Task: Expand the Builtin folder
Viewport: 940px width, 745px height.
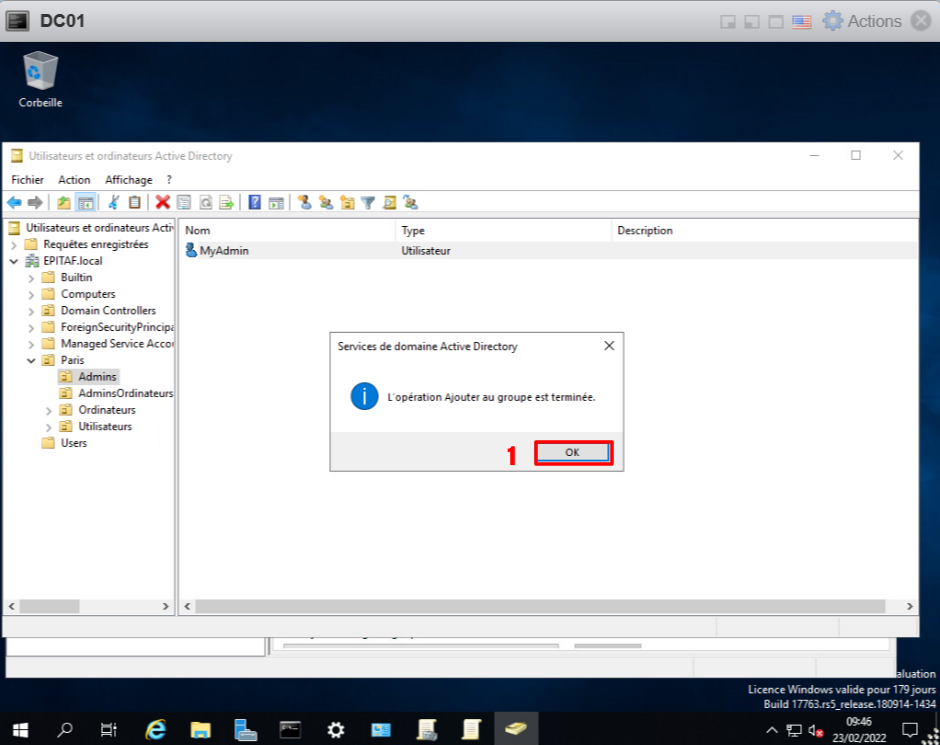Action: pos(31,278)
